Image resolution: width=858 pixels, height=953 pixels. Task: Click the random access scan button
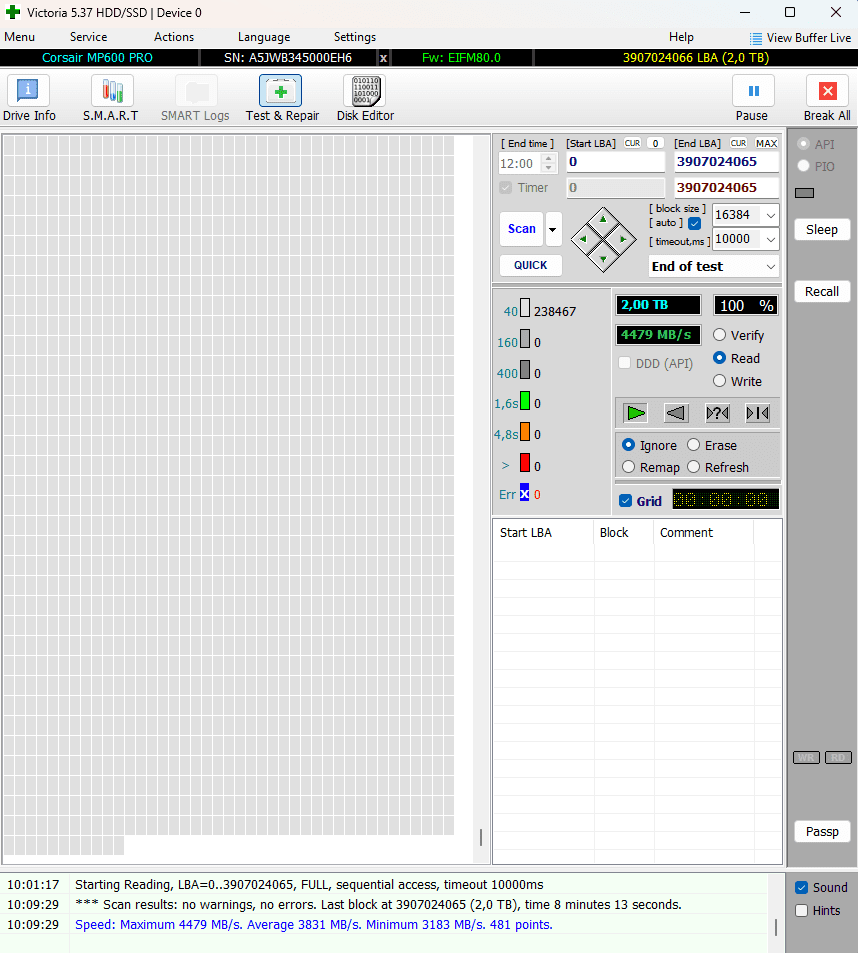[717, 413]
